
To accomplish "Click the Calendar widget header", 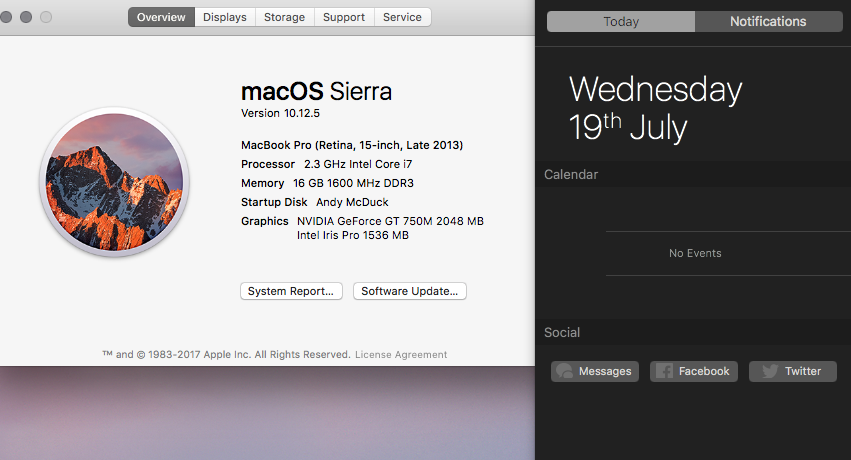I will pyautogui.click(x=693, y=175).
